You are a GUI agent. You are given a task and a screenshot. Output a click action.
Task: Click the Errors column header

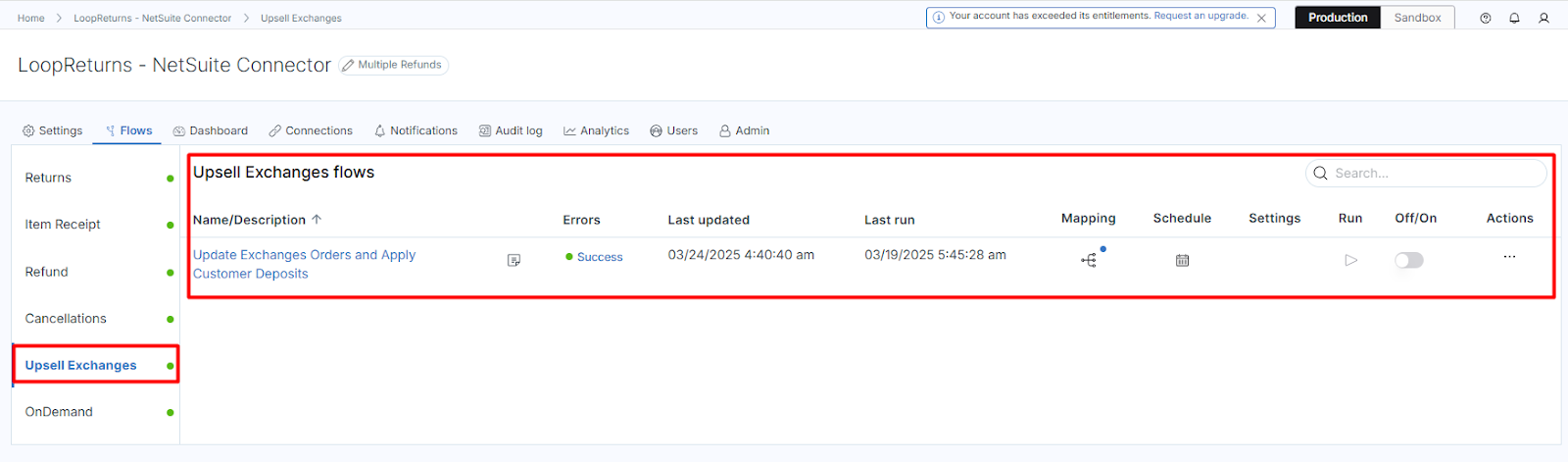tap(581, 220)
